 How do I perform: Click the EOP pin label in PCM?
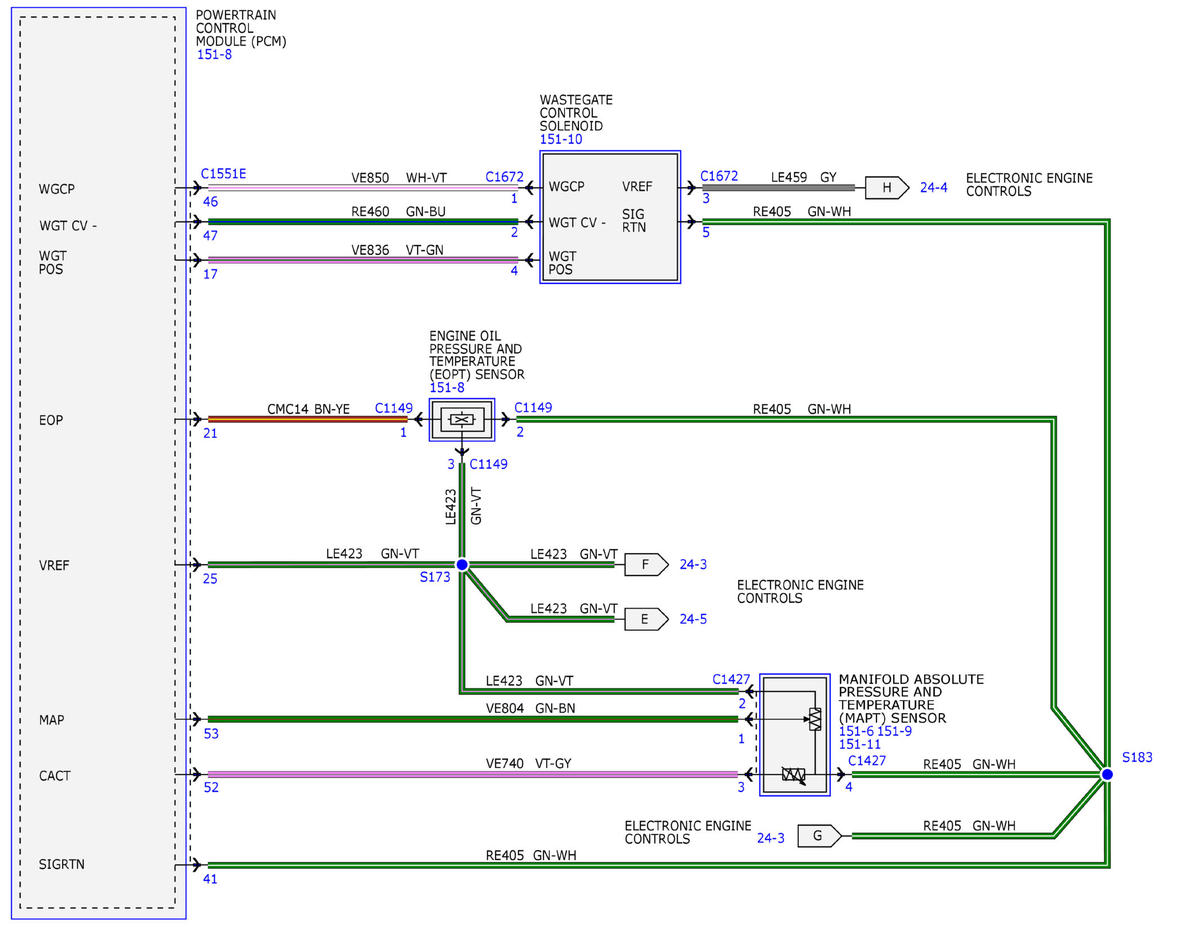51,421
